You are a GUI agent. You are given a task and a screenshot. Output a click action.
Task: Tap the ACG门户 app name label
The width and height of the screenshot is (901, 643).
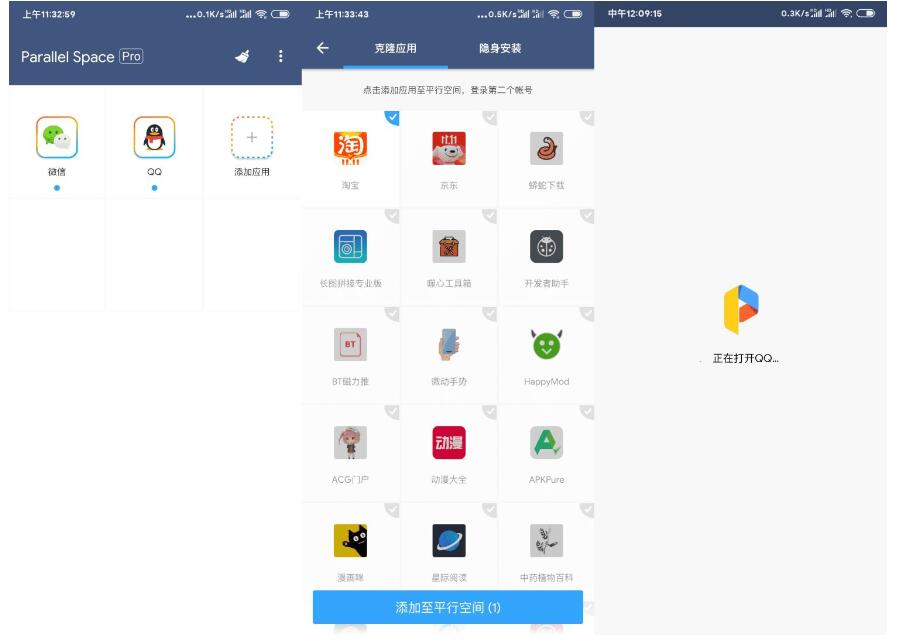[x=350, y=480]
